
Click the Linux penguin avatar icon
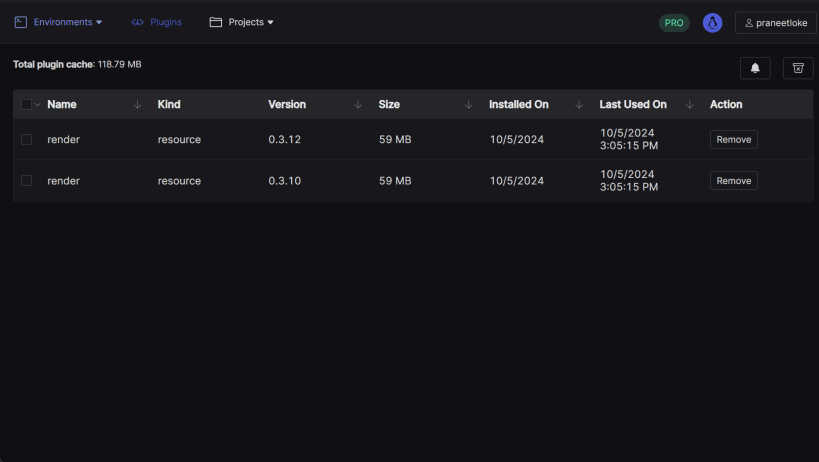712,23
